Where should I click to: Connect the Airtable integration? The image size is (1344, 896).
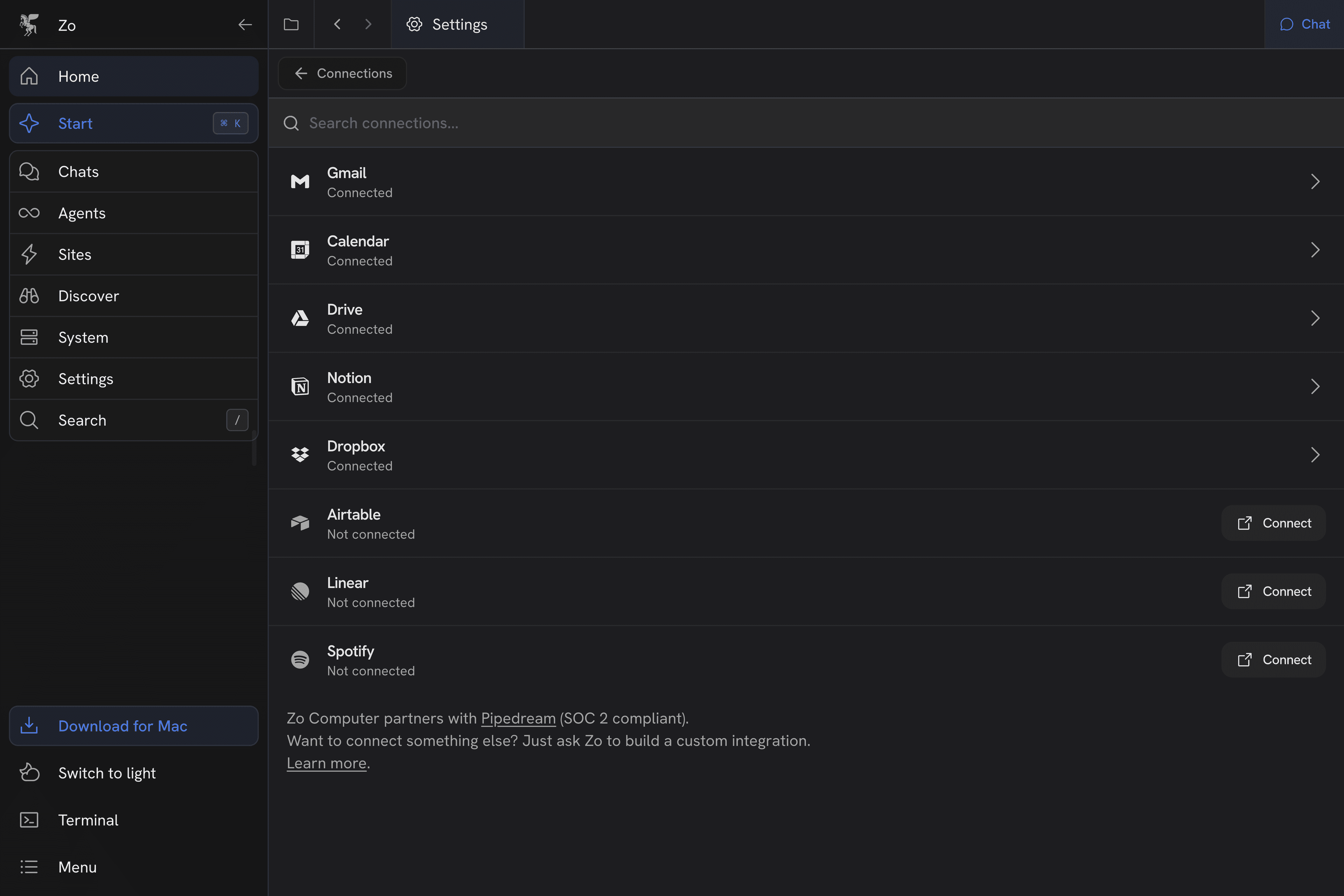pos(1273,523)
